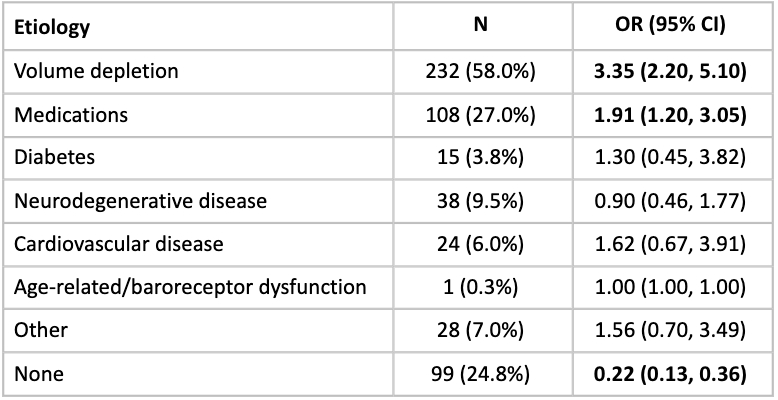Click the 28 (7.0%) cell in Other row
This screenshot has width=778, height=400.
point(479,331)
